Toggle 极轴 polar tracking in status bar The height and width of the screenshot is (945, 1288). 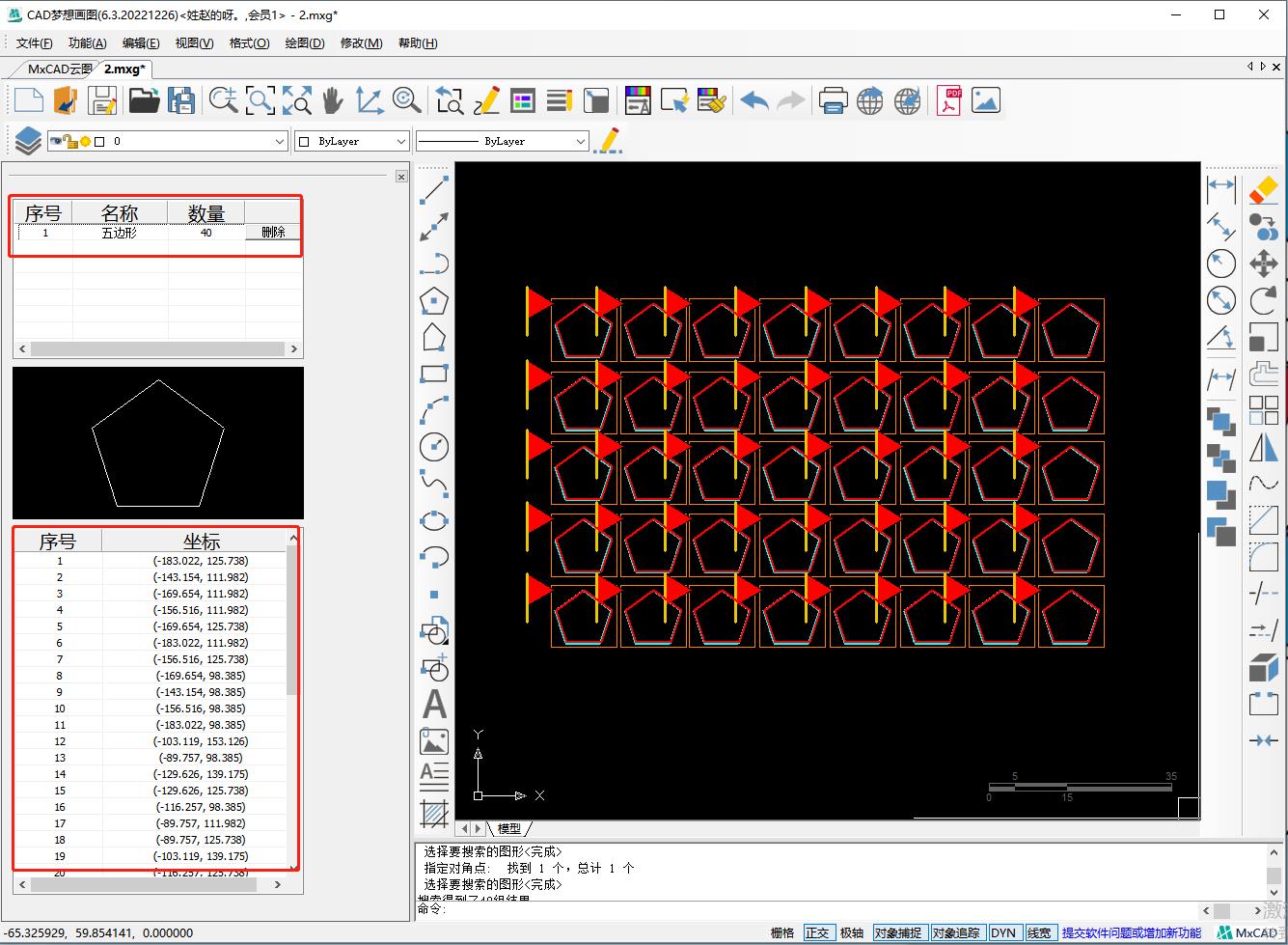(852, 932)
